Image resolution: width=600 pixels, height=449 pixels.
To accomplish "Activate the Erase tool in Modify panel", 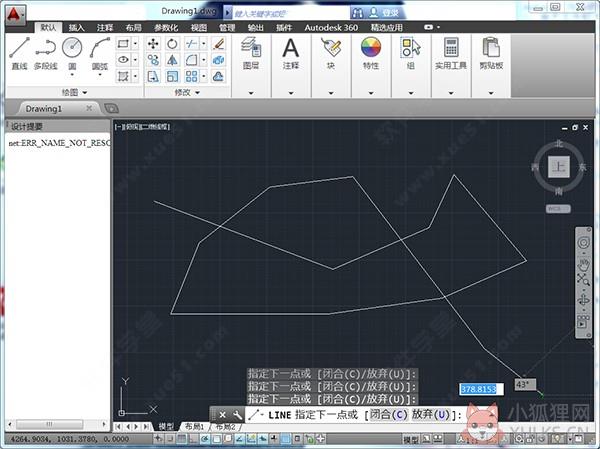I will (x=218, y=44).
